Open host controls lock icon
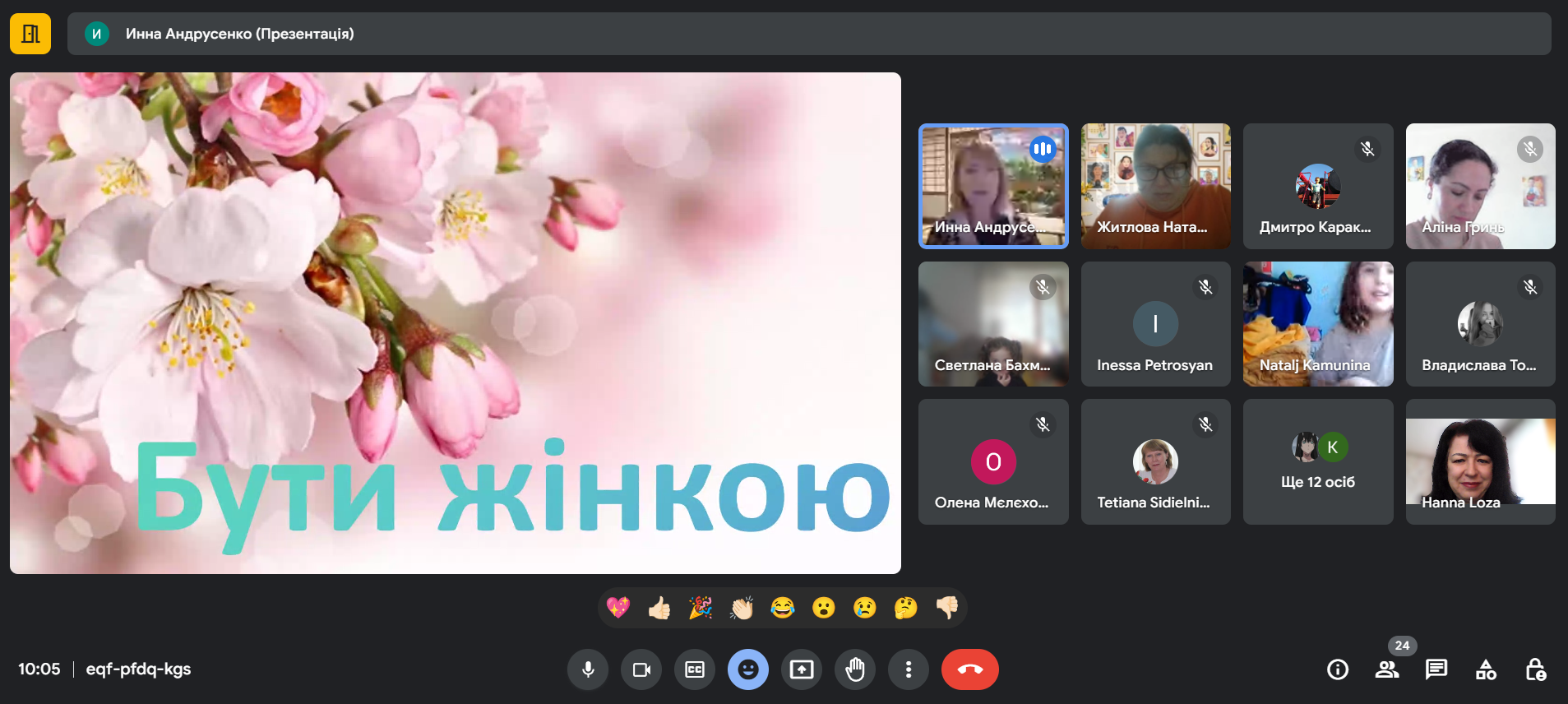This screenshot has height=704, width=1568. [1535, 669]
